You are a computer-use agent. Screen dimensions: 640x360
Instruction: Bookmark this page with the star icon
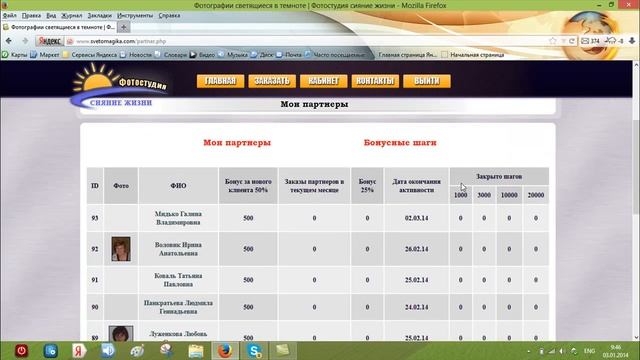(553, 41)
